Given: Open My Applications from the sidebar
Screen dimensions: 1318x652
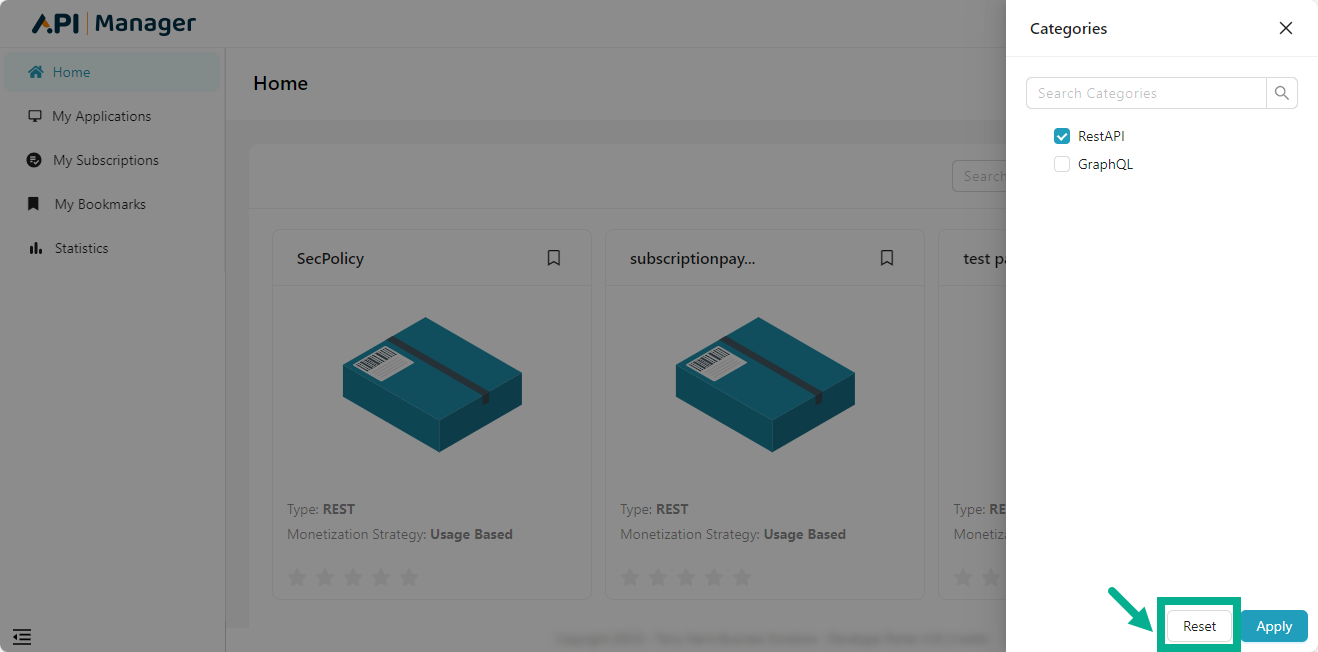Looking at the screenshot, I should pos(99,116).
